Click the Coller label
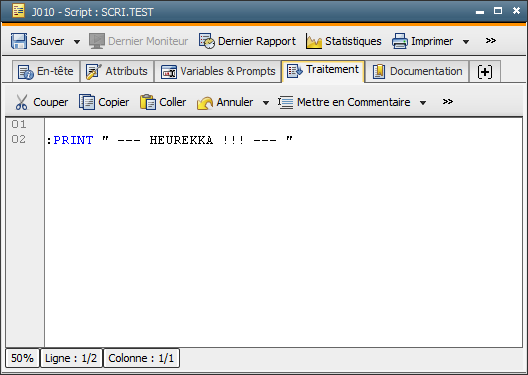The width and height of the screenshot is (528, 375). point(173,102)
